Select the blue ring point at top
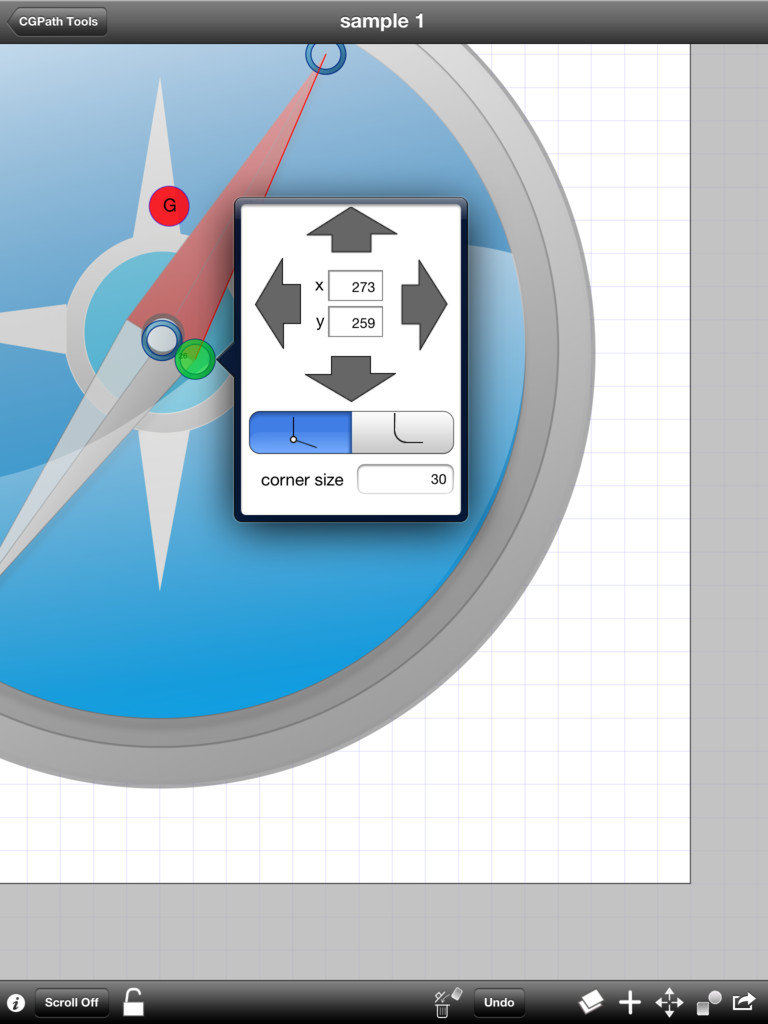The height and width of the screenshot is (1024, 768). (325, 57)
